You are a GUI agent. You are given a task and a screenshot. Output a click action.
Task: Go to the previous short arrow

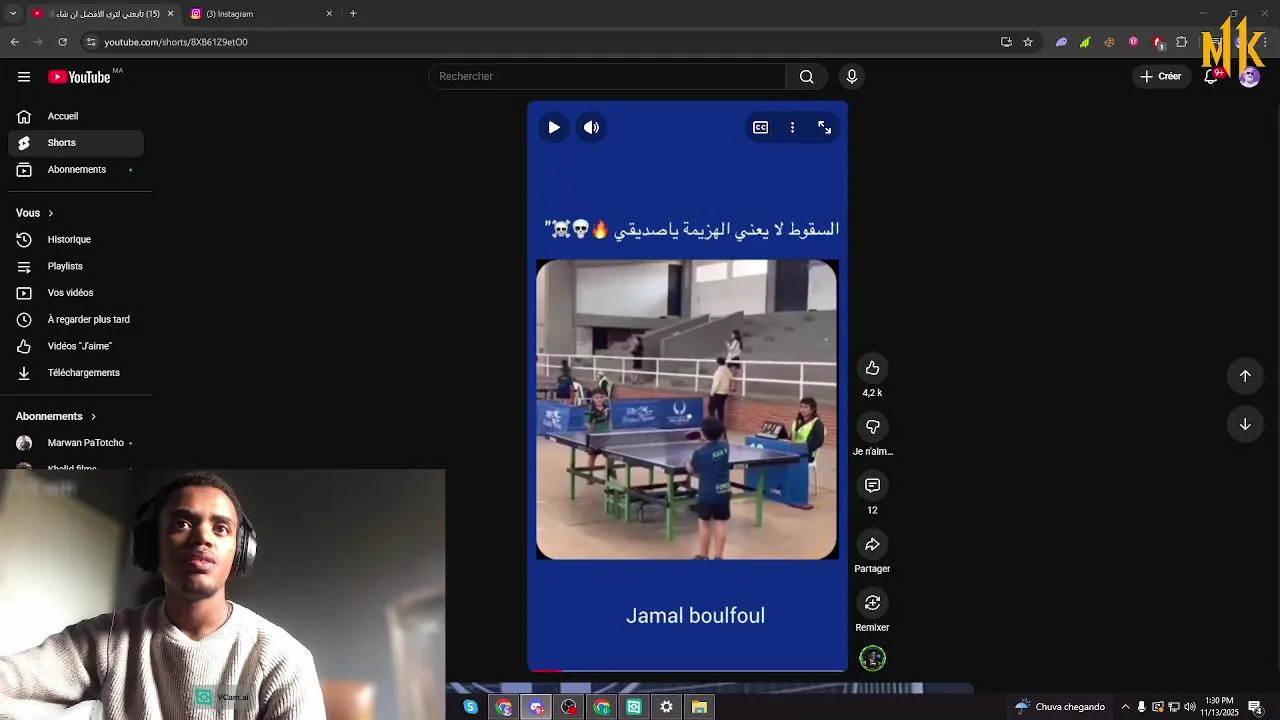(x=1245, y=376)
